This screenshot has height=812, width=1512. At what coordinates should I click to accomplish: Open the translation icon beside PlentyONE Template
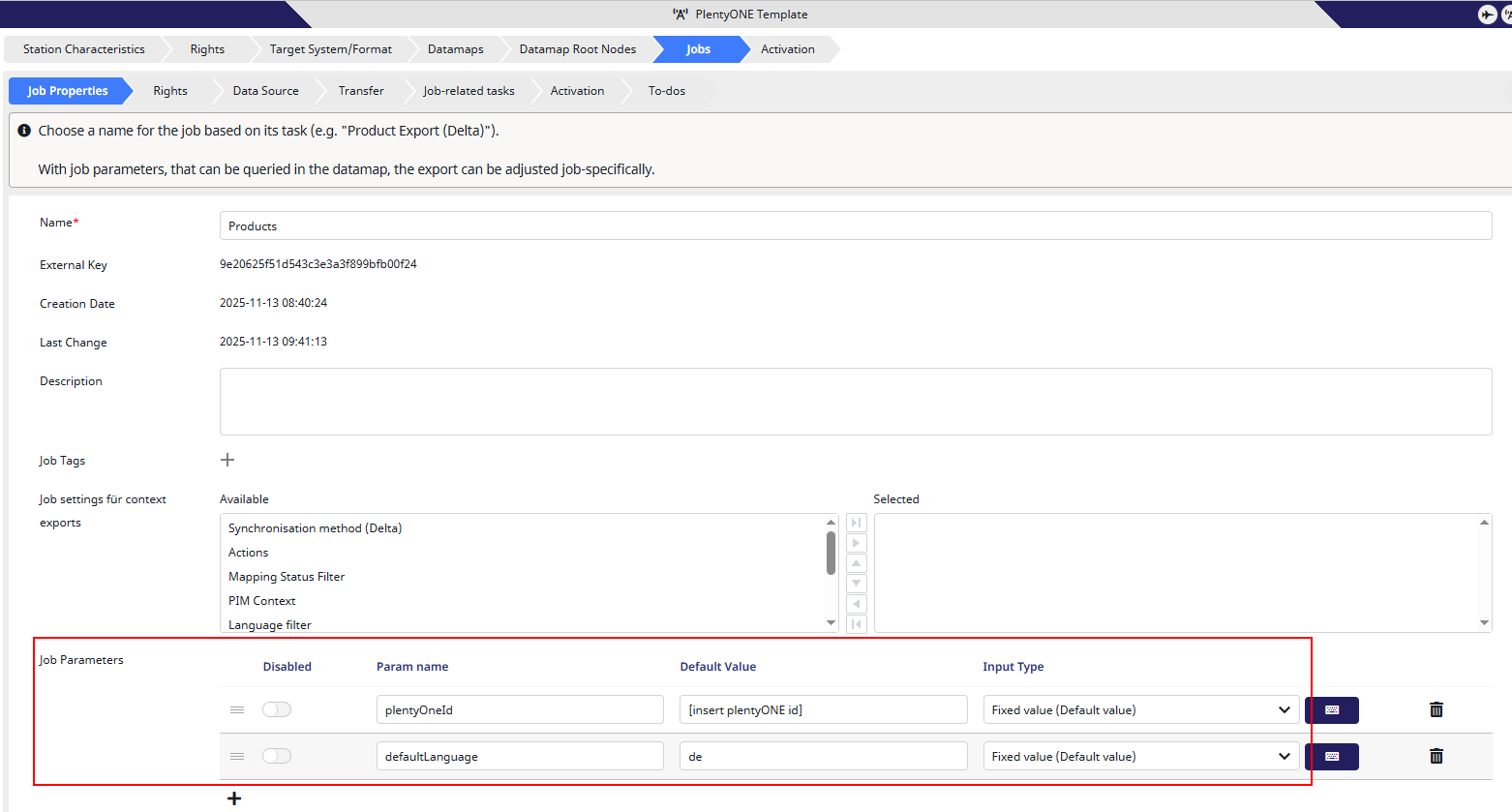680,14
